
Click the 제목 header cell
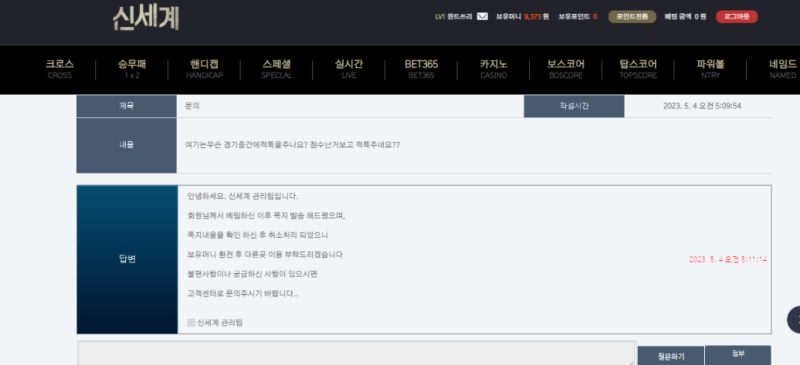point(127,106)
